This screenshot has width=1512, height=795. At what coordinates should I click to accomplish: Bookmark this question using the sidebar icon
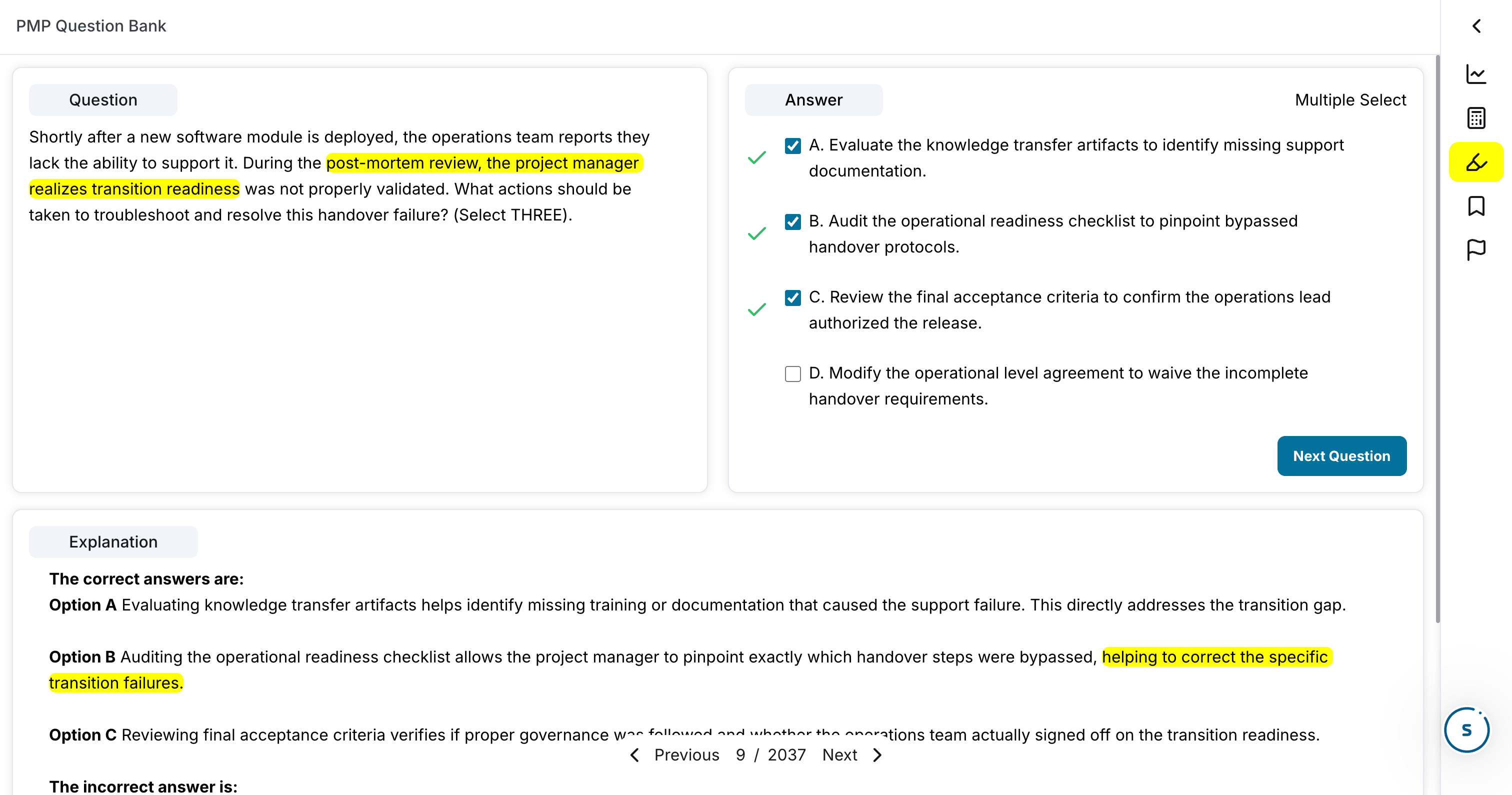1476,205
